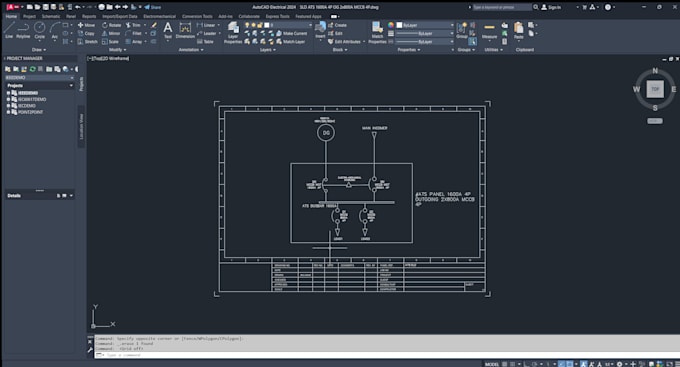This screenshot has width=680, height=367.
Task: Click the Paste clipboard tool
Action: coord(519,31)
